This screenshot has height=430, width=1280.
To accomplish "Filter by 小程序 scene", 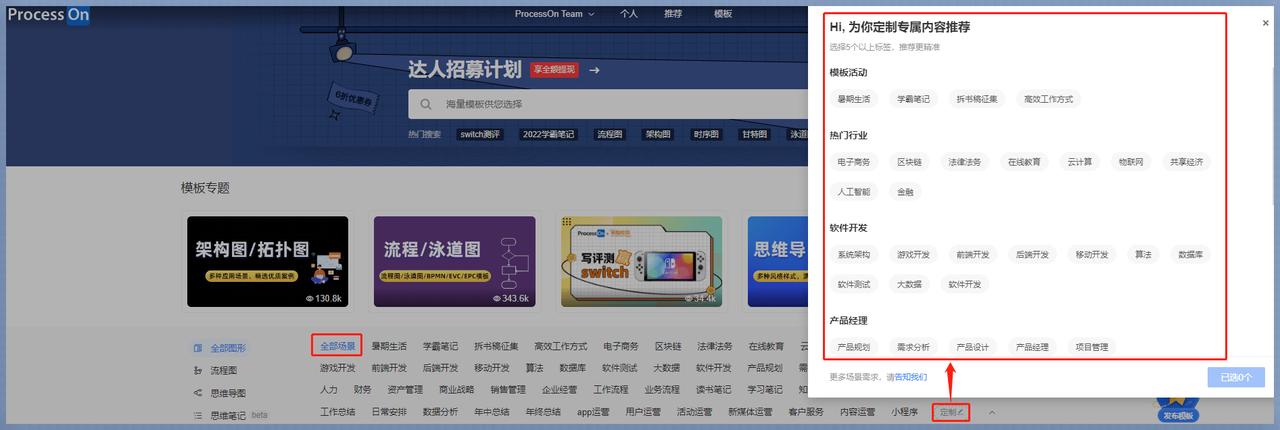I will (x=905, y=412).
